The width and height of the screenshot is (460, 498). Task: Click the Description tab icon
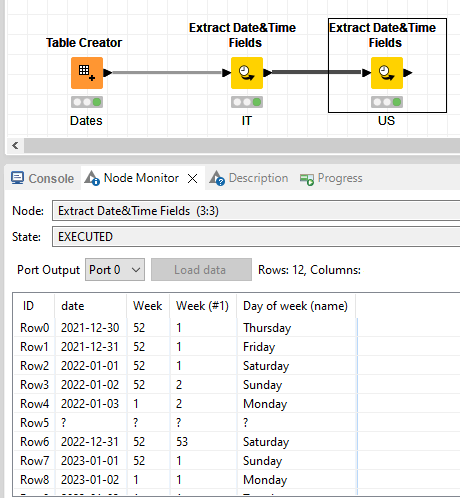pyautogui.click(x=217, y=178)
